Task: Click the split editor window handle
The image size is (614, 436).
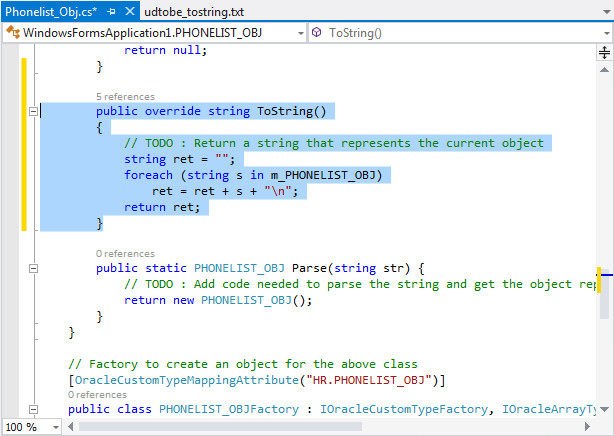Action: click(x=604, y=52)
